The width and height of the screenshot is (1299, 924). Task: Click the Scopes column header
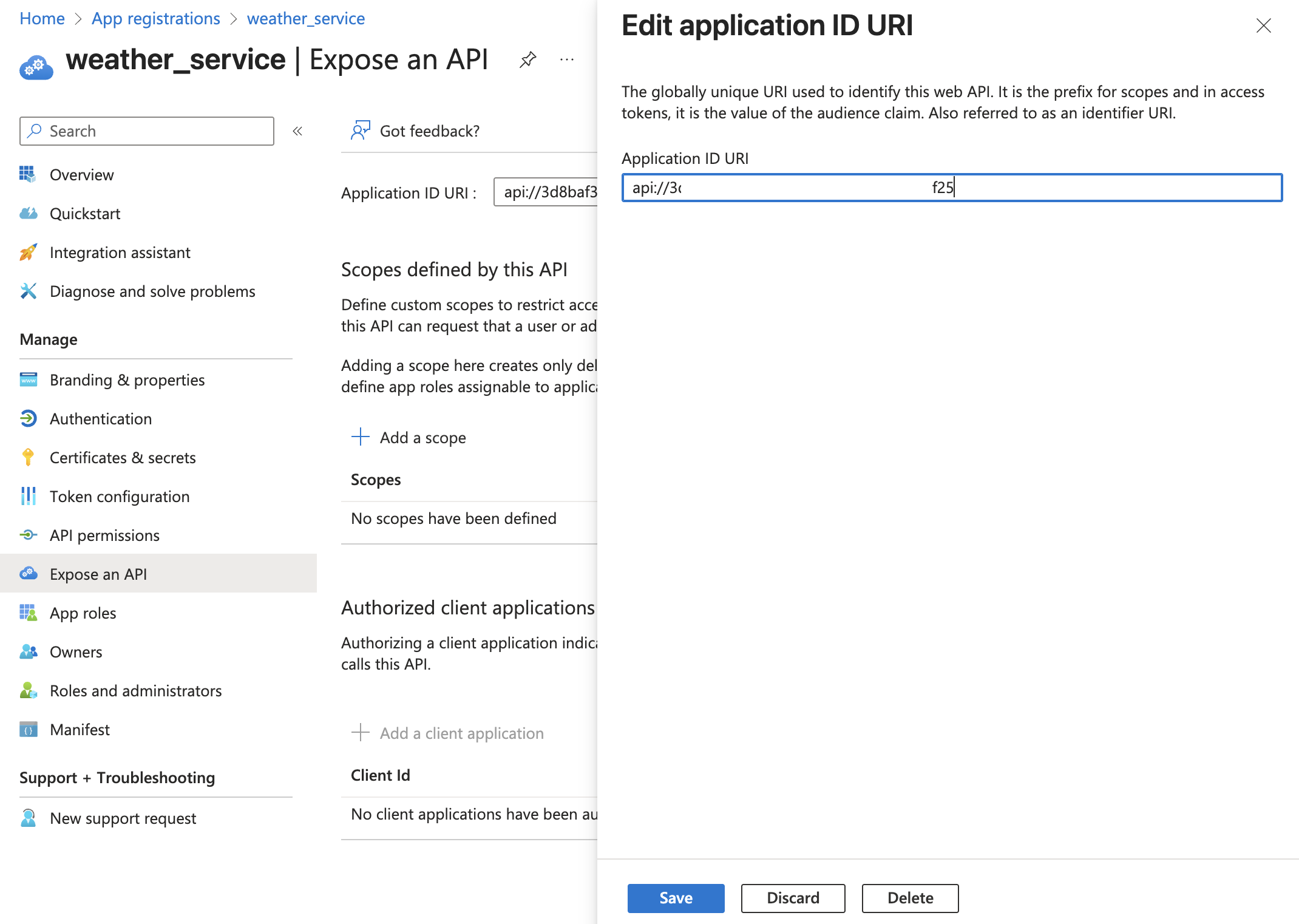(x=376, y=480)
